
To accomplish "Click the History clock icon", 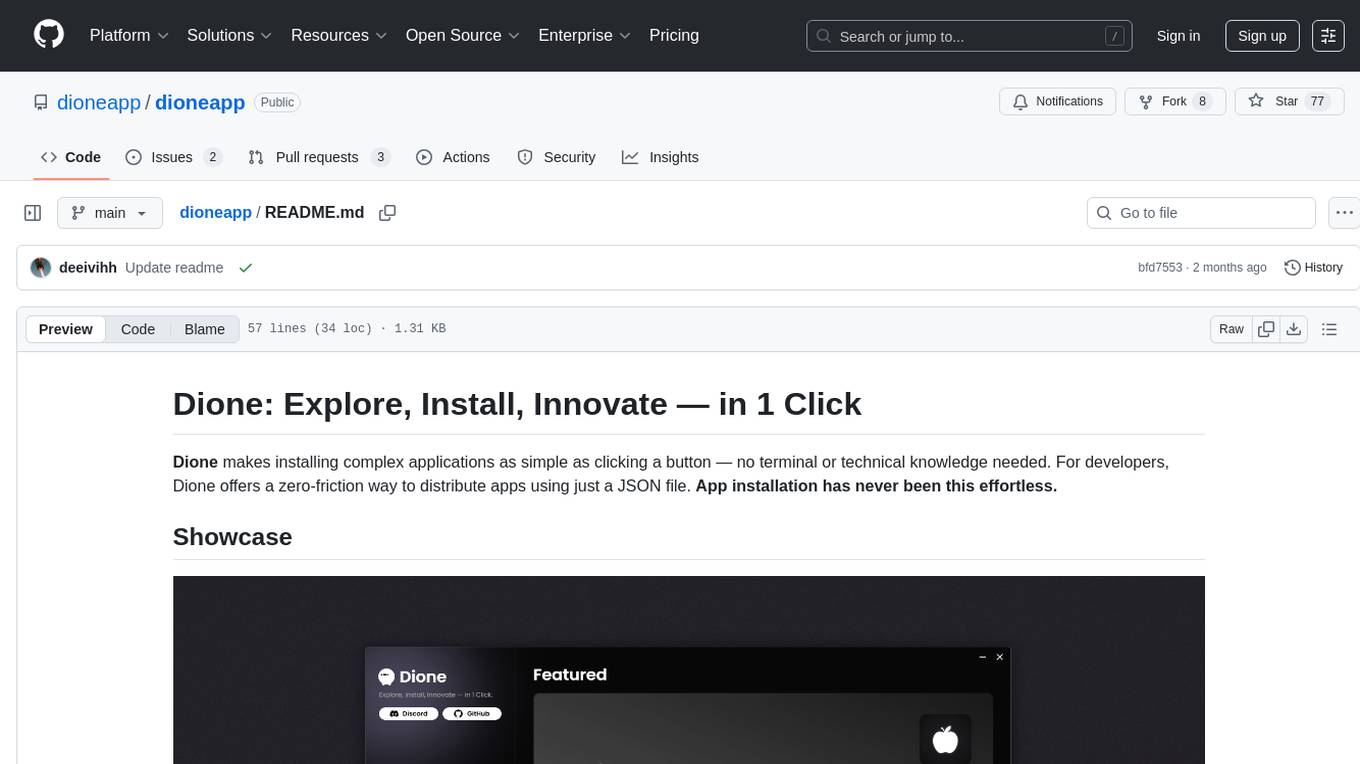I will [x=1292, y=267].
